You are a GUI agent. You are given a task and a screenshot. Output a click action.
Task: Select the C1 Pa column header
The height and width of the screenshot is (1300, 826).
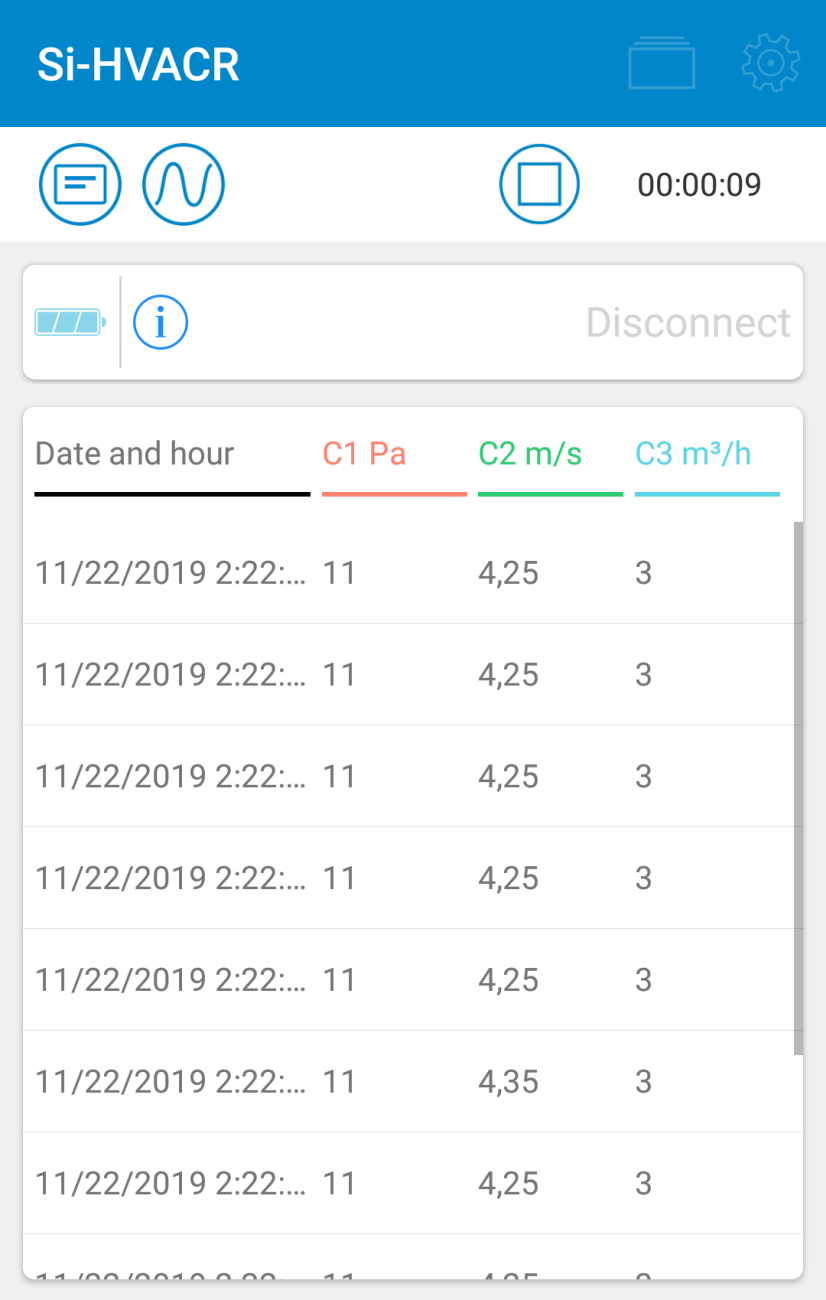pos(365,454)
